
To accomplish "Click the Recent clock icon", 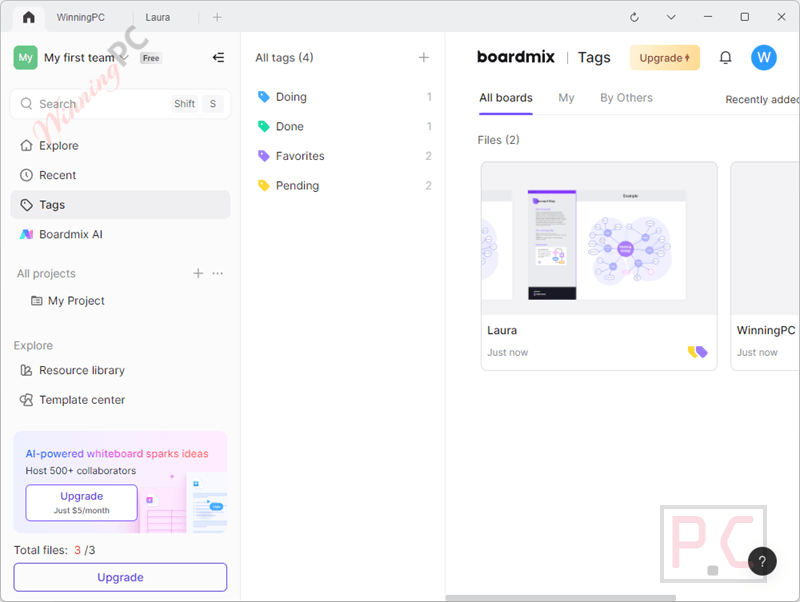I will coord(26,175).
